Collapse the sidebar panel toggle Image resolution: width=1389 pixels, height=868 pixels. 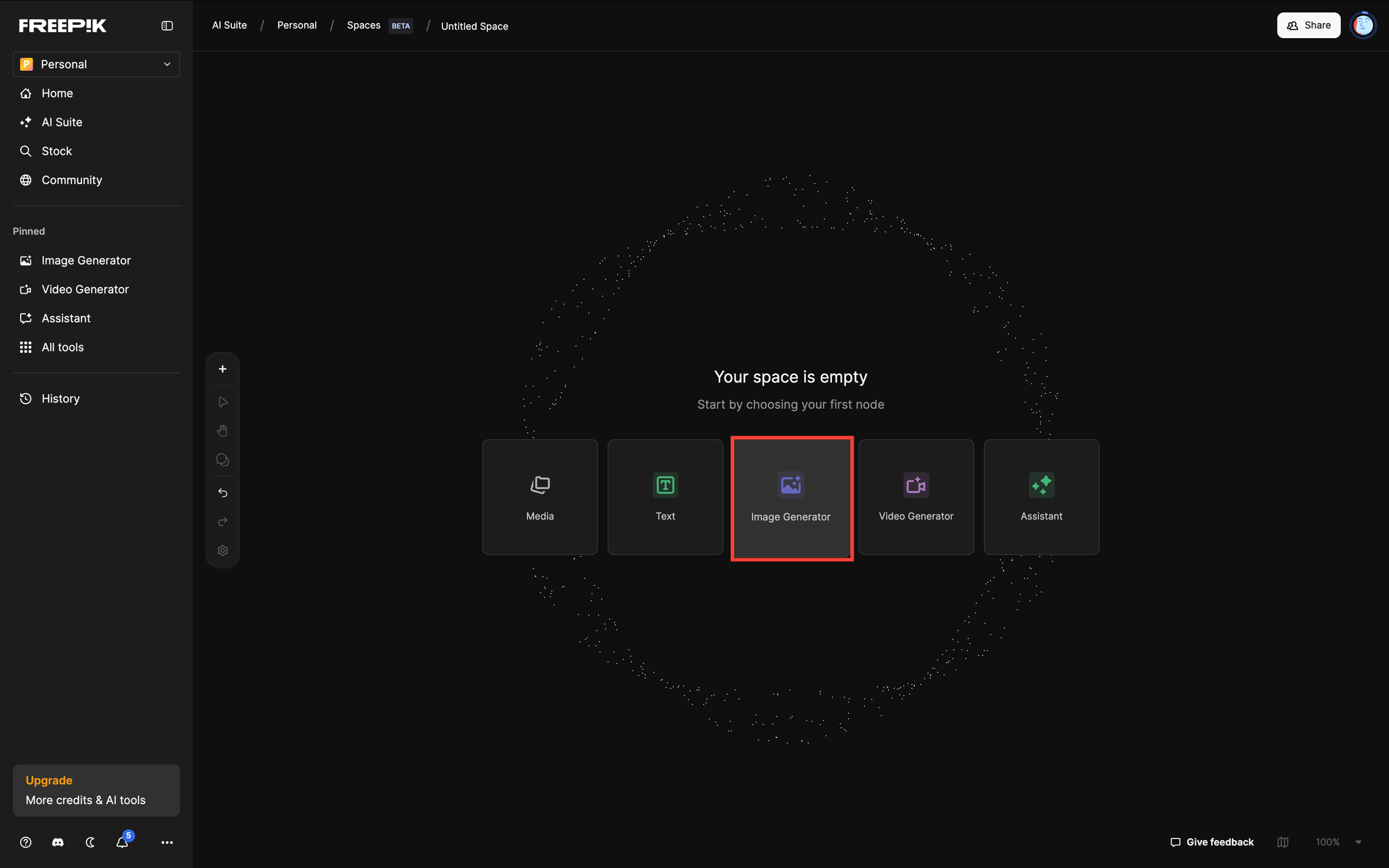coord(167,26)
